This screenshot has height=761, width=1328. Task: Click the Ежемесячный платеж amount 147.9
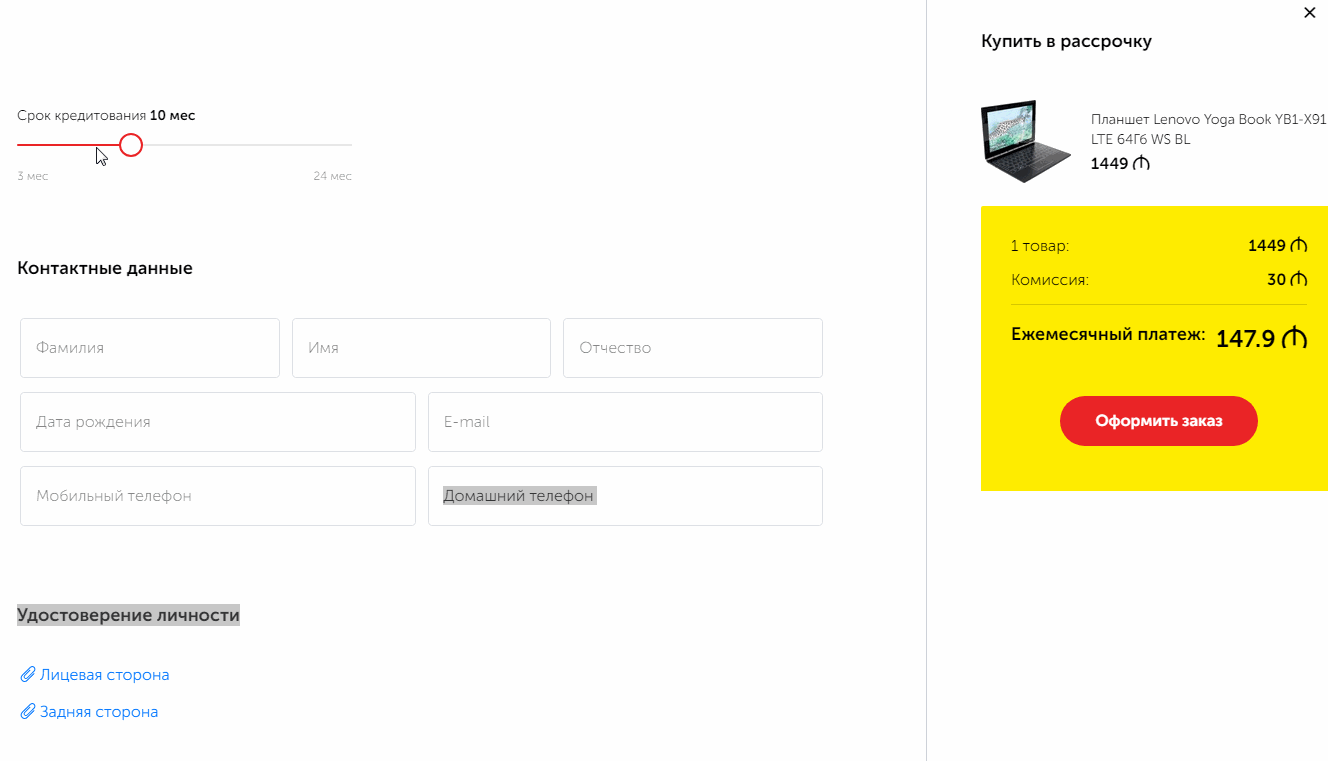pos(1261,338)
